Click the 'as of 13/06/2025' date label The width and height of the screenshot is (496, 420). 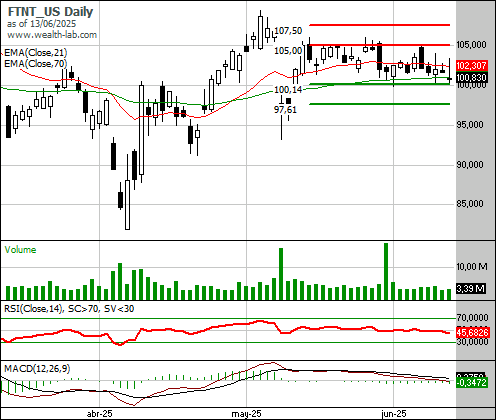[x=41, y=24]
